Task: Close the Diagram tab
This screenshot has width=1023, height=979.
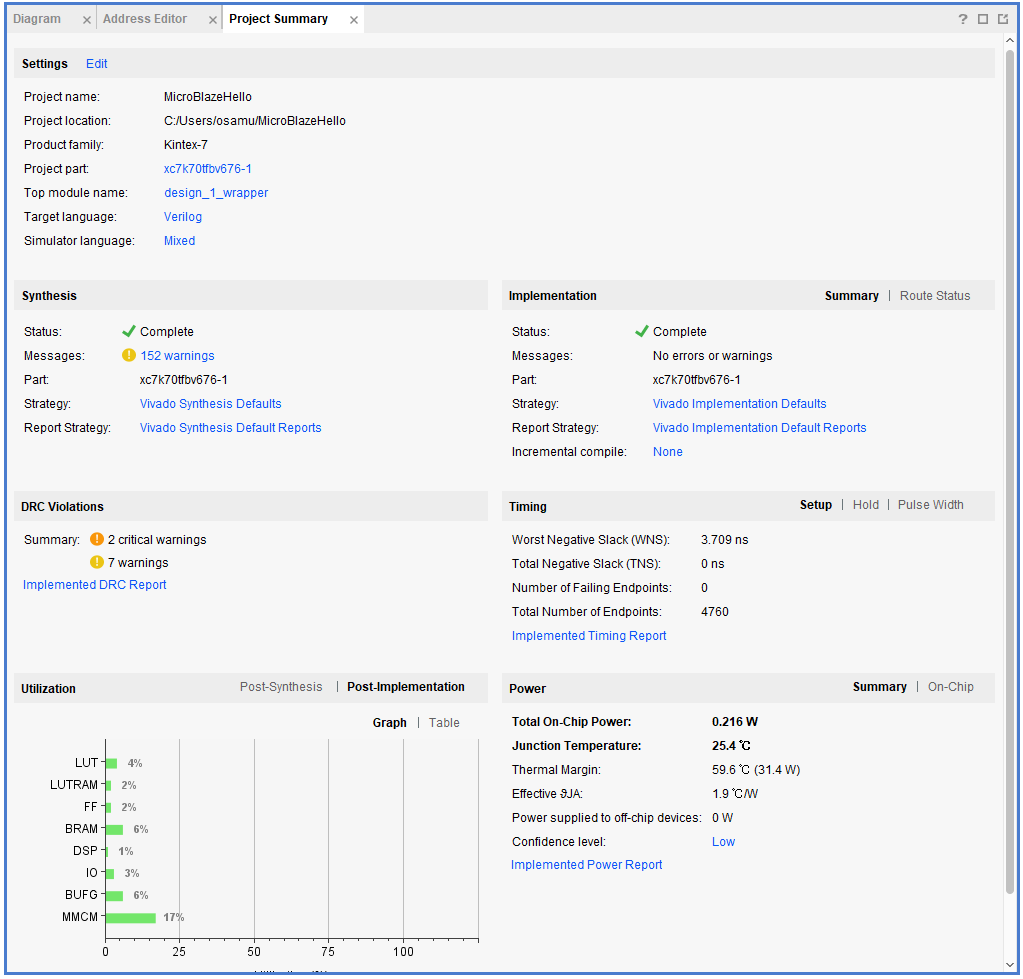Action: [86, 20]
